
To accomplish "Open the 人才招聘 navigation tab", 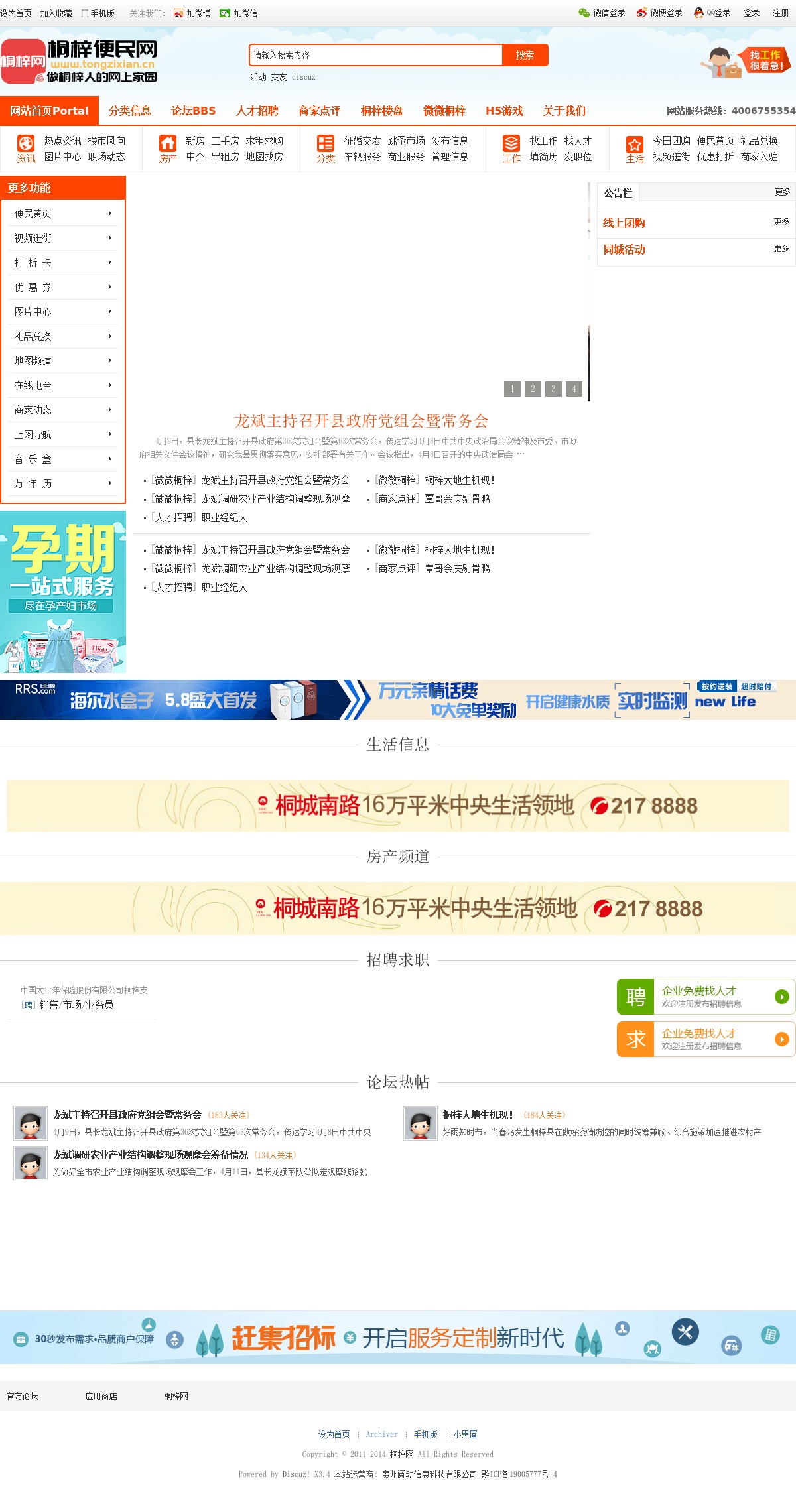I will pyautogui.click(x=257, y=111).
